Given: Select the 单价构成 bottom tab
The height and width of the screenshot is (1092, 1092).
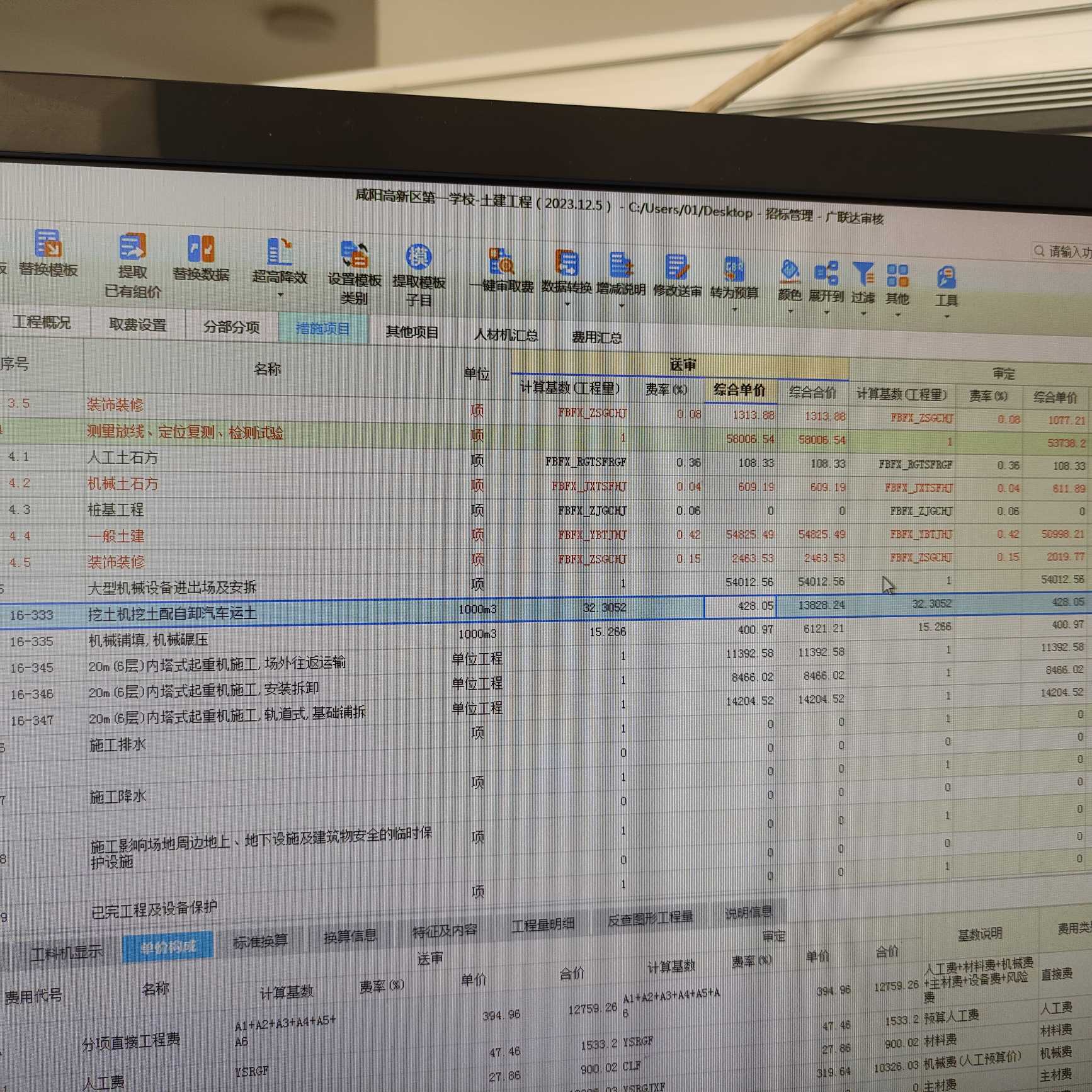Looking at the screenshot, I should [x=168, y=947].
